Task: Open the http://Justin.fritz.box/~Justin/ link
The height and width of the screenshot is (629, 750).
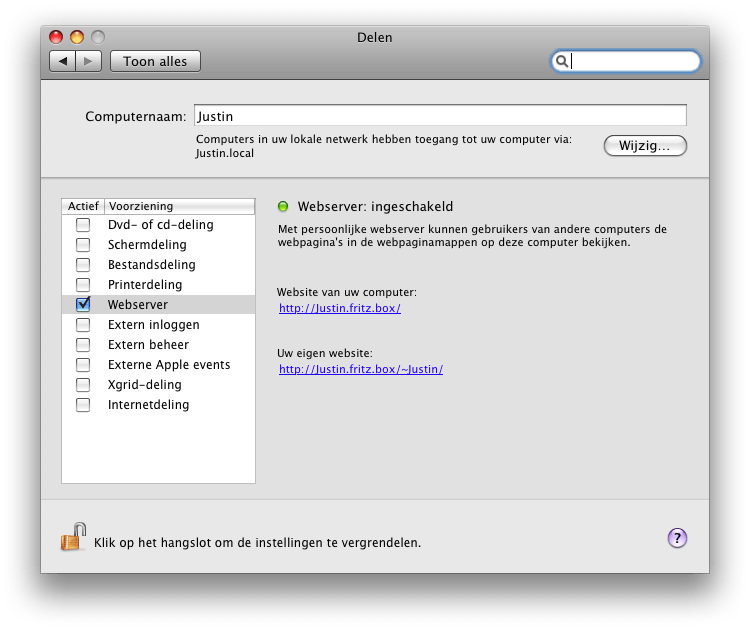Action: coord(361,369)
